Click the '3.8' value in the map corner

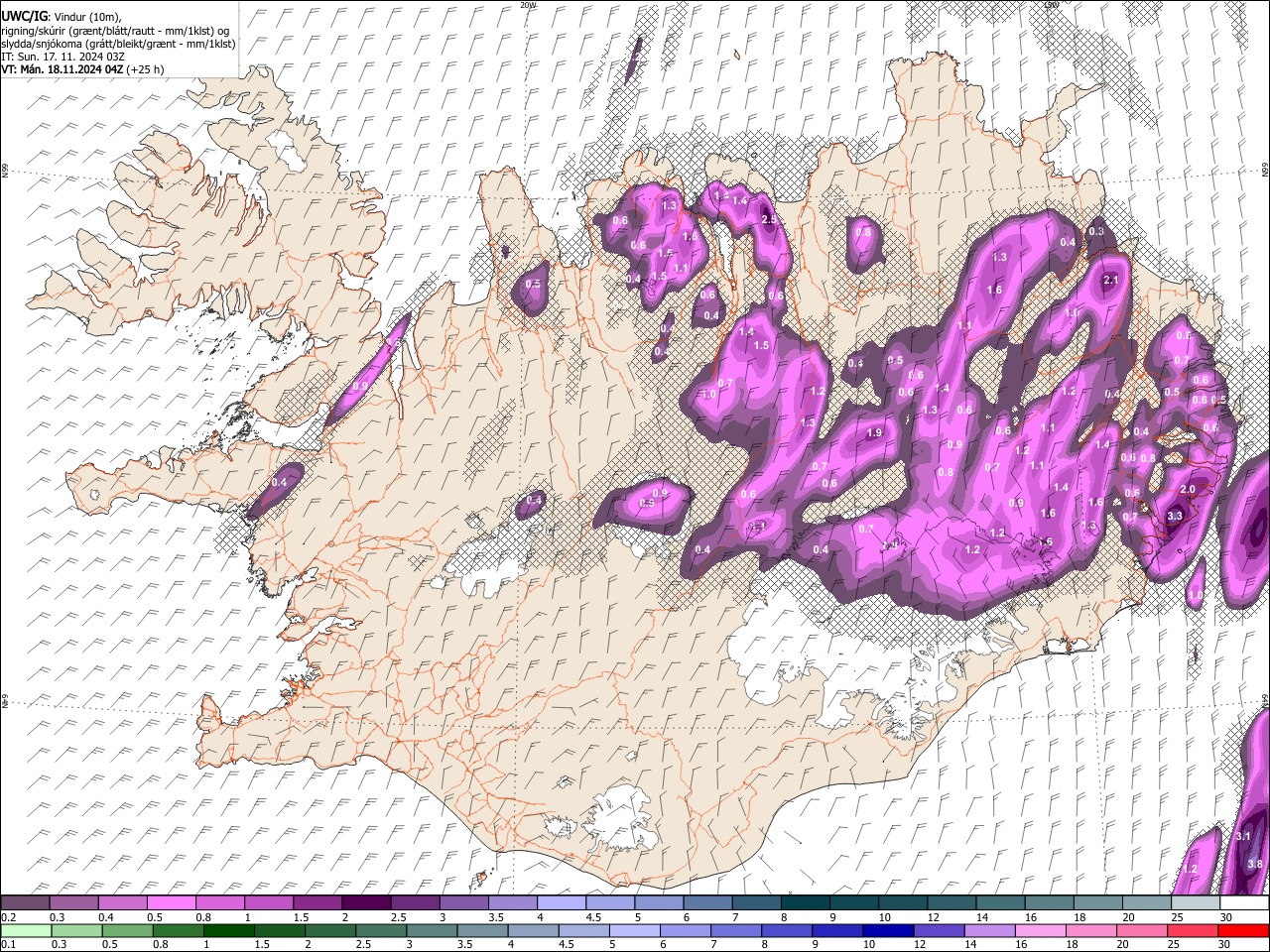point(1254,865)
